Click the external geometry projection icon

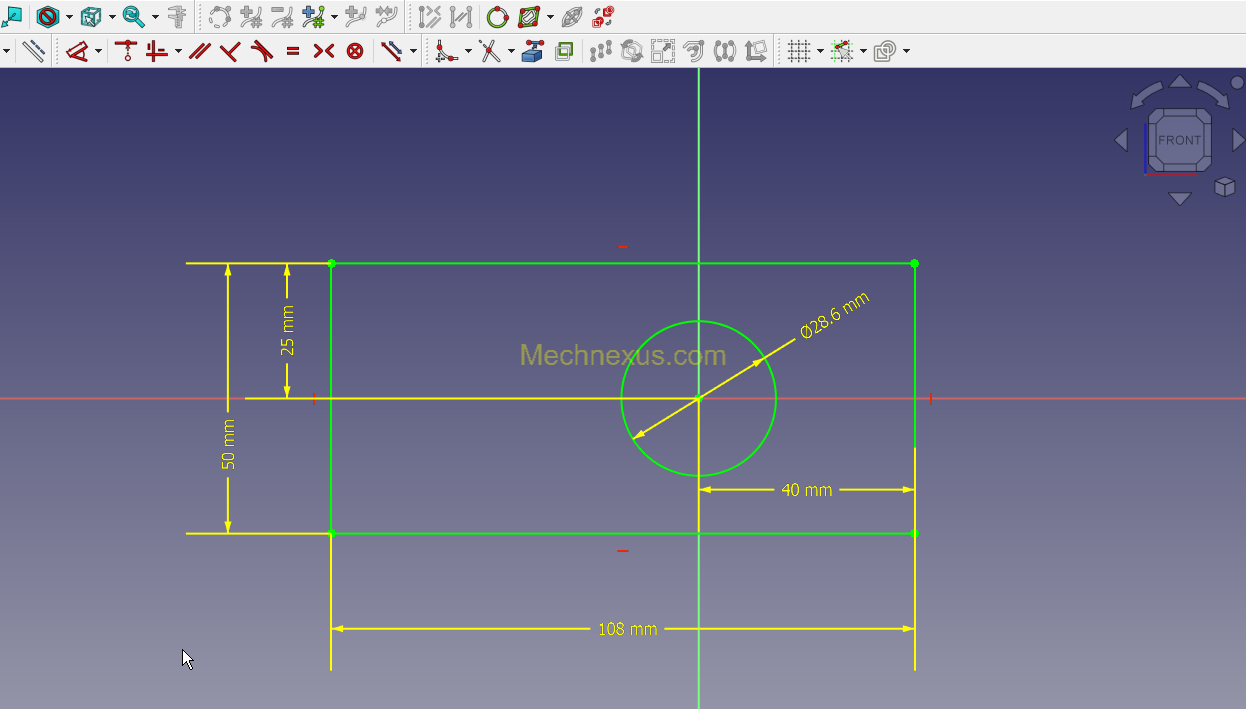533,51
